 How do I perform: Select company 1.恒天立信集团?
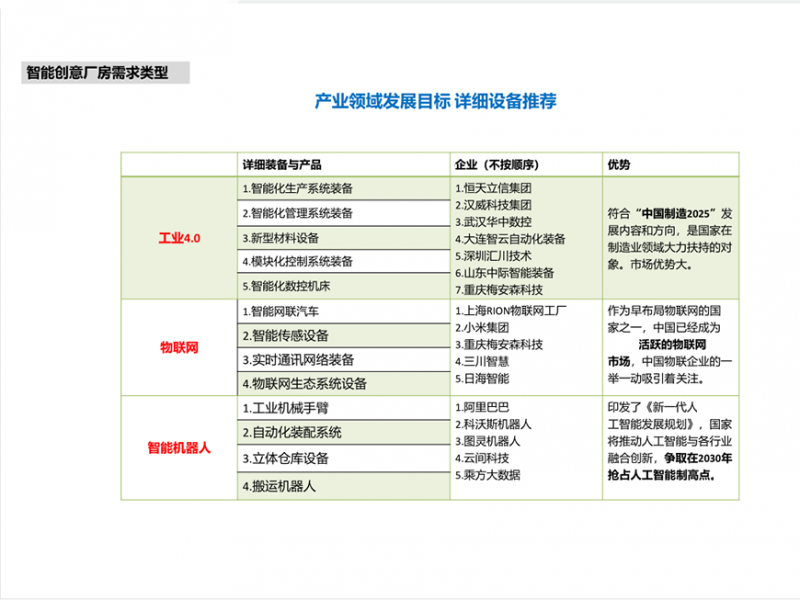click(493, 188)
